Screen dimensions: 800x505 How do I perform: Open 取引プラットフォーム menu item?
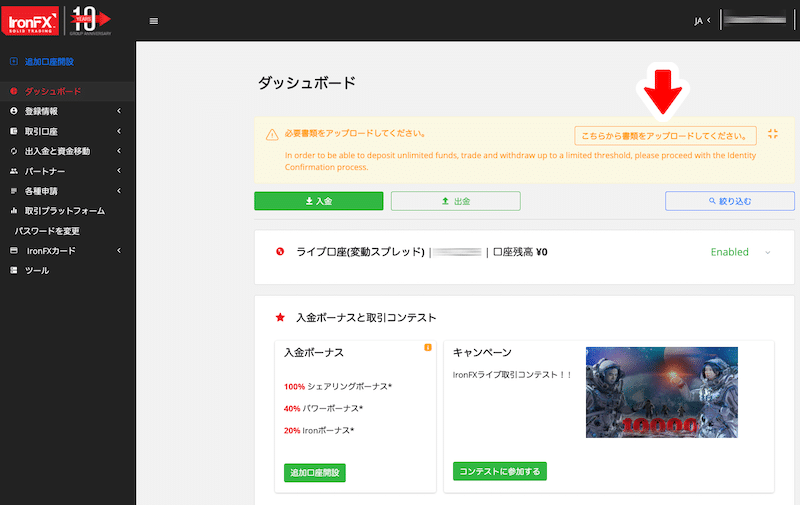(x=65, y=211)
